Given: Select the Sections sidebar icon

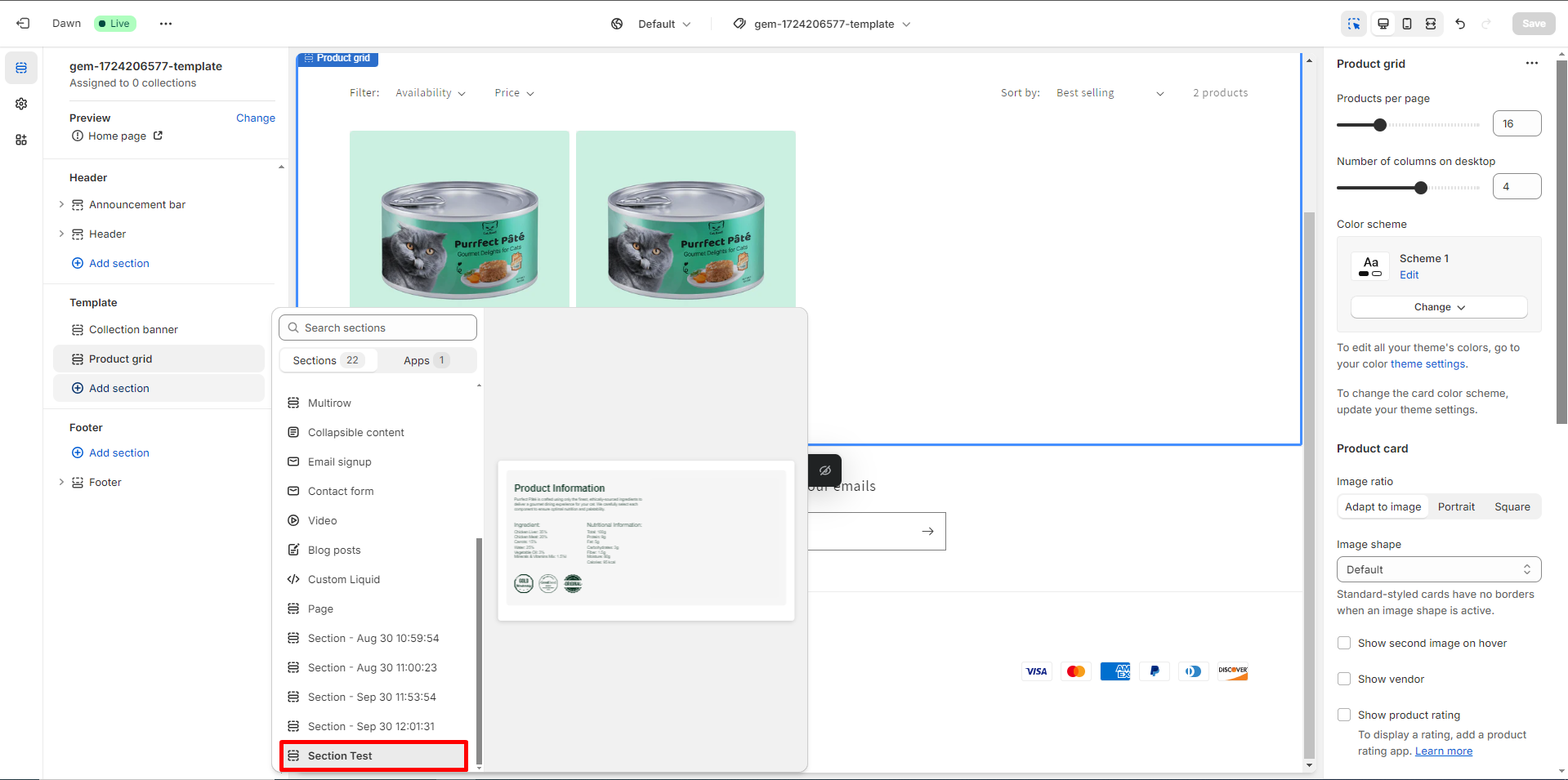Looking at the screenshot, I should [x=21, y=68].
